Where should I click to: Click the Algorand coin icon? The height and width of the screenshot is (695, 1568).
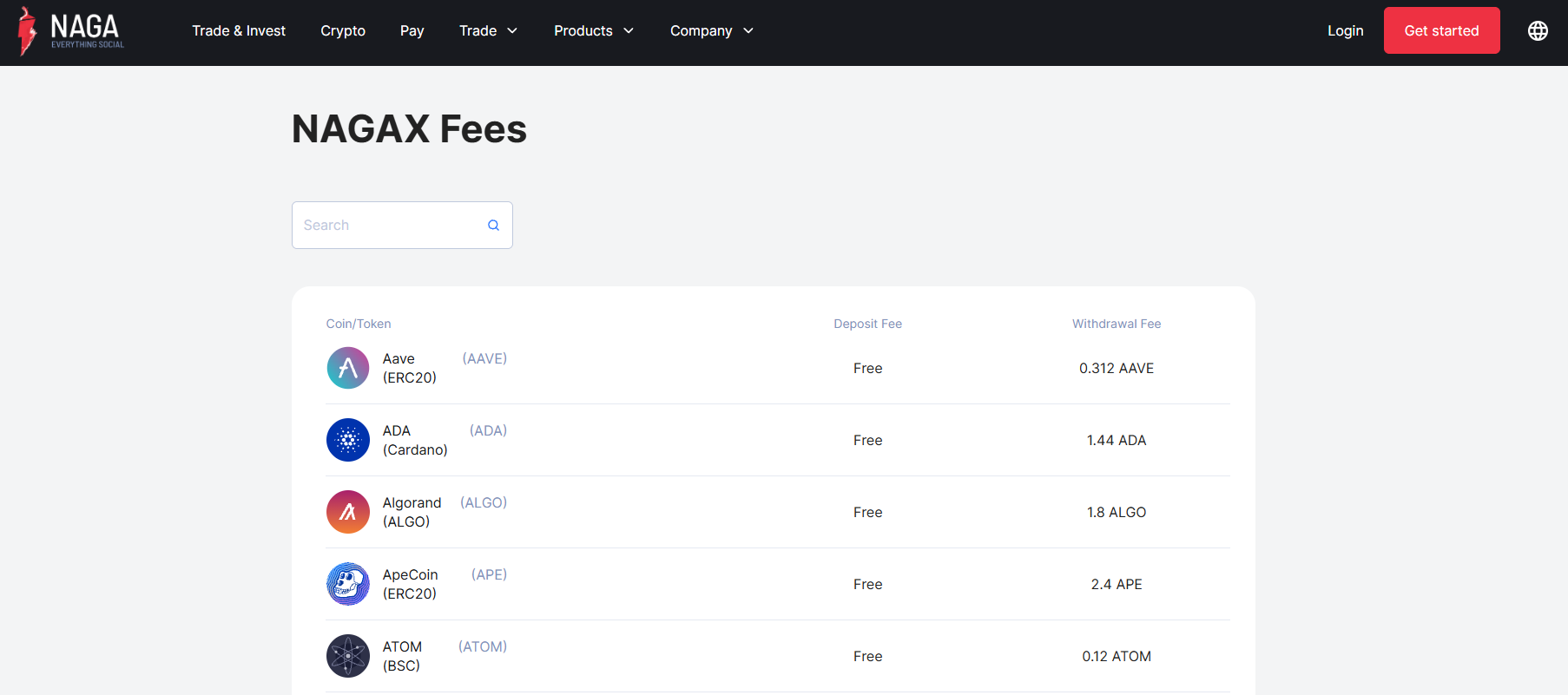pyautogui.click(x=348, y=512)
